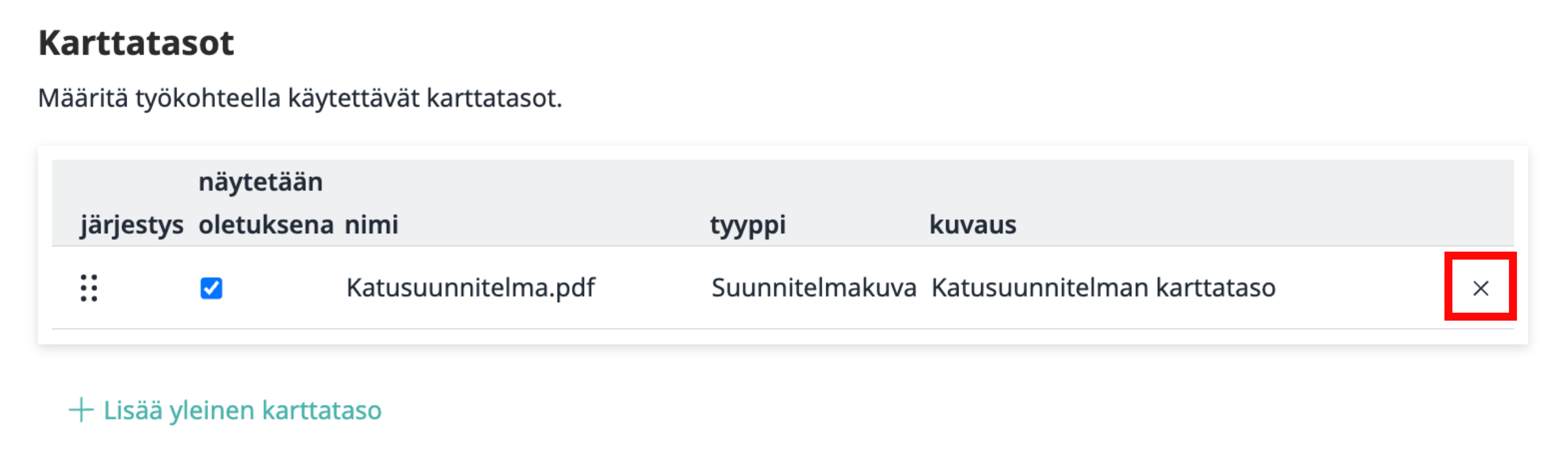Click the Määritä työkohteella käytettävät karttatasot text
The image size is (1568, 475).
[300, 98]
